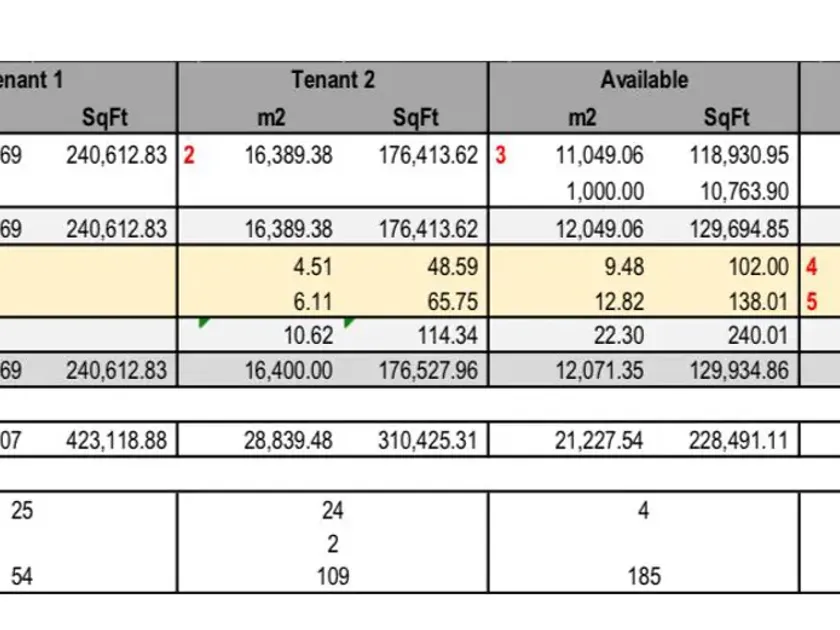
Task: Select the 16,400.00 total cell
Action: coord(288,370)
